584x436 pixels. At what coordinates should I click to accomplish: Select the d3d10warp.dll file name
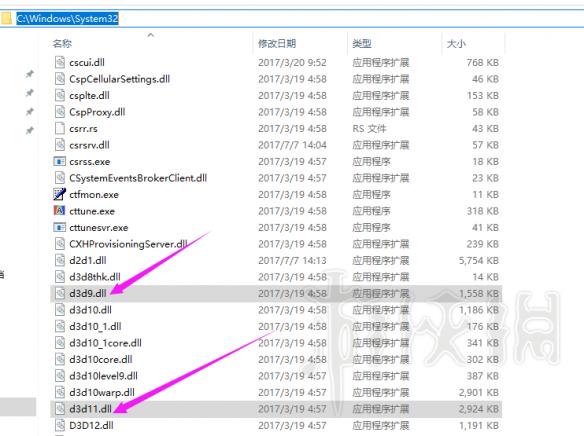click(102, 392)
